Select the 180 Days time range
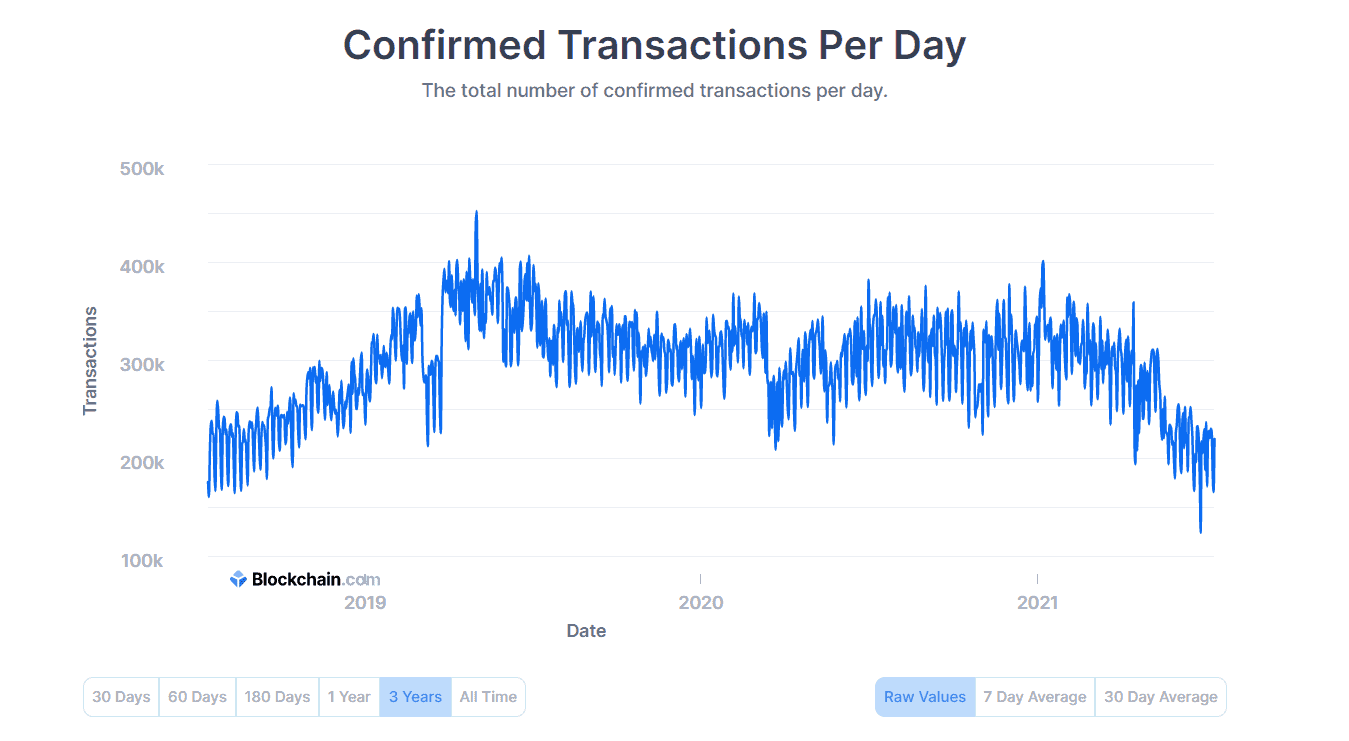The image size is (1349, 741). 277,696
